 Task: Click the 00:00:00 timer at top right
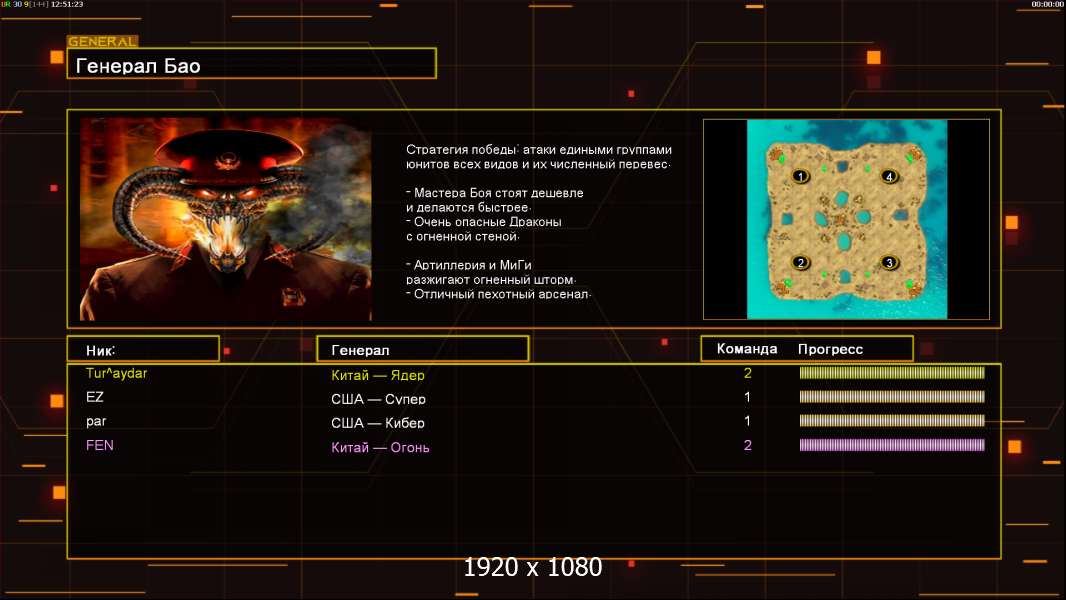[1047, 4]
